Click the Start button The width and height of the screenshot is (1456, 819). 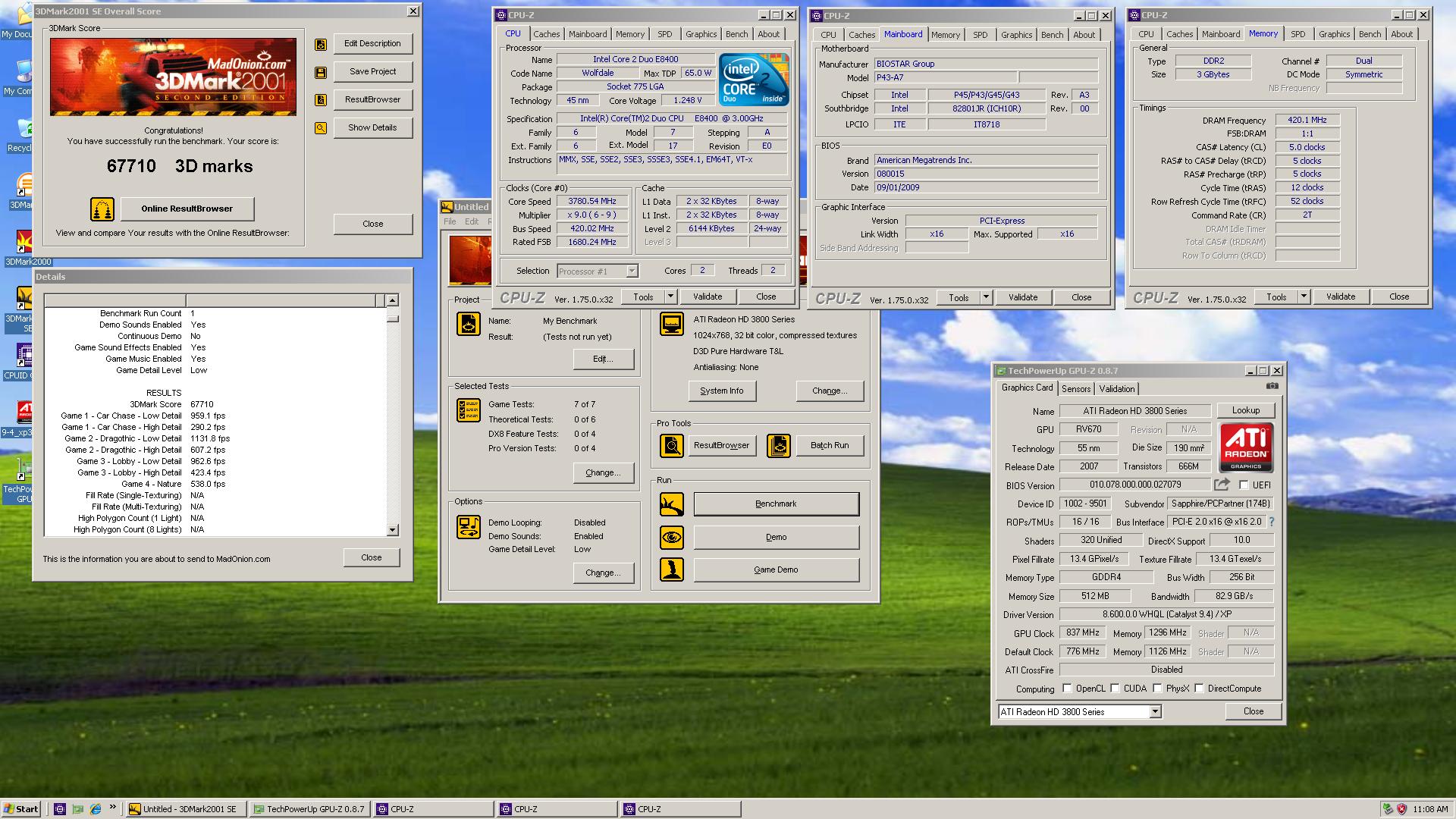(x=21, y=809)
